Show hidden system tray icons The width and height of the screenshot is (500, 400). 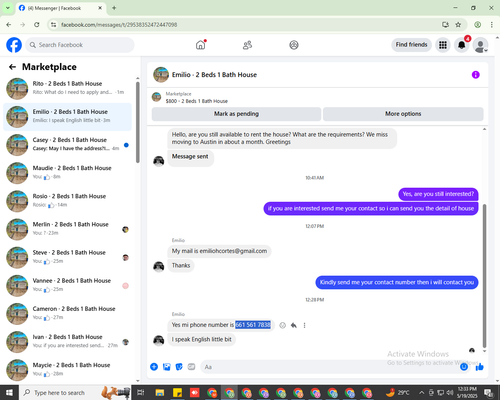(x=422, y=393)
